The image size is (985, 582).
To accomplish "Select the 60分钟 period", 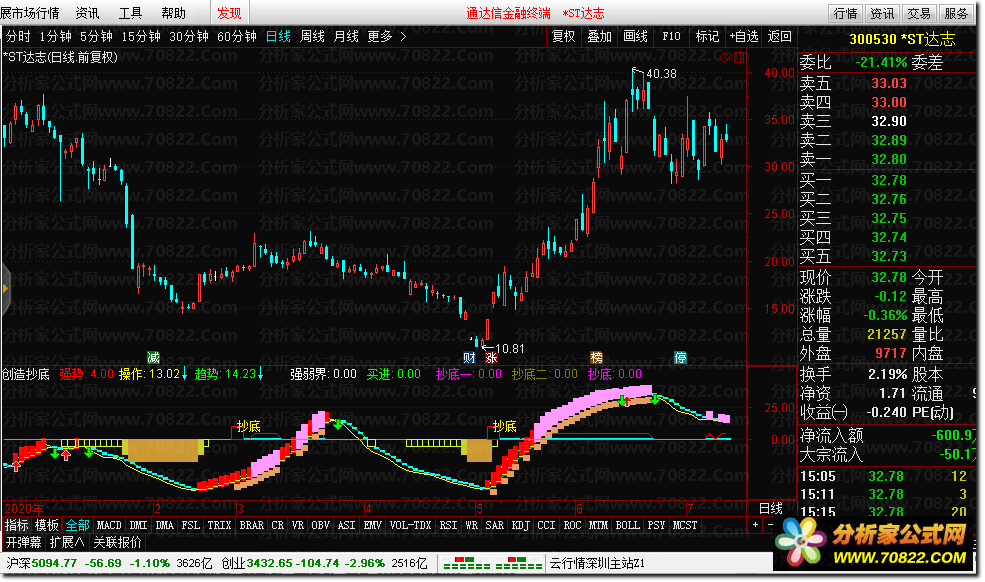I will coord(236,36).
